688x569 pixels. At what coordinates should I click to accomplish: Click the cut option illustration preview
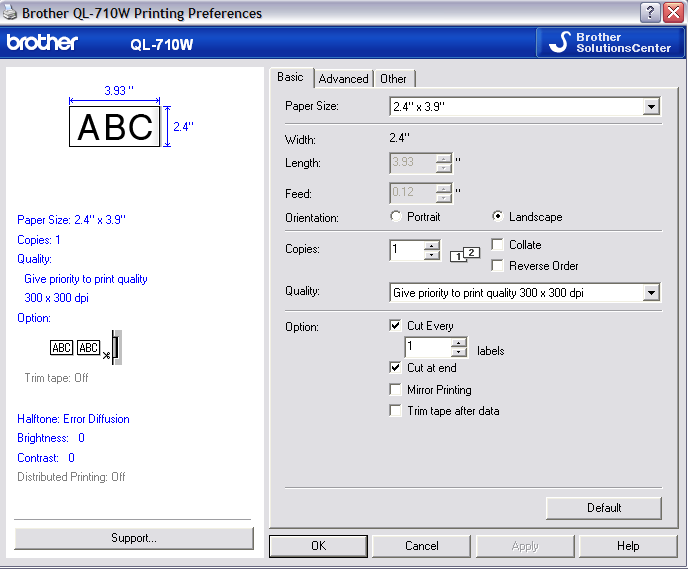coord(86,347)
